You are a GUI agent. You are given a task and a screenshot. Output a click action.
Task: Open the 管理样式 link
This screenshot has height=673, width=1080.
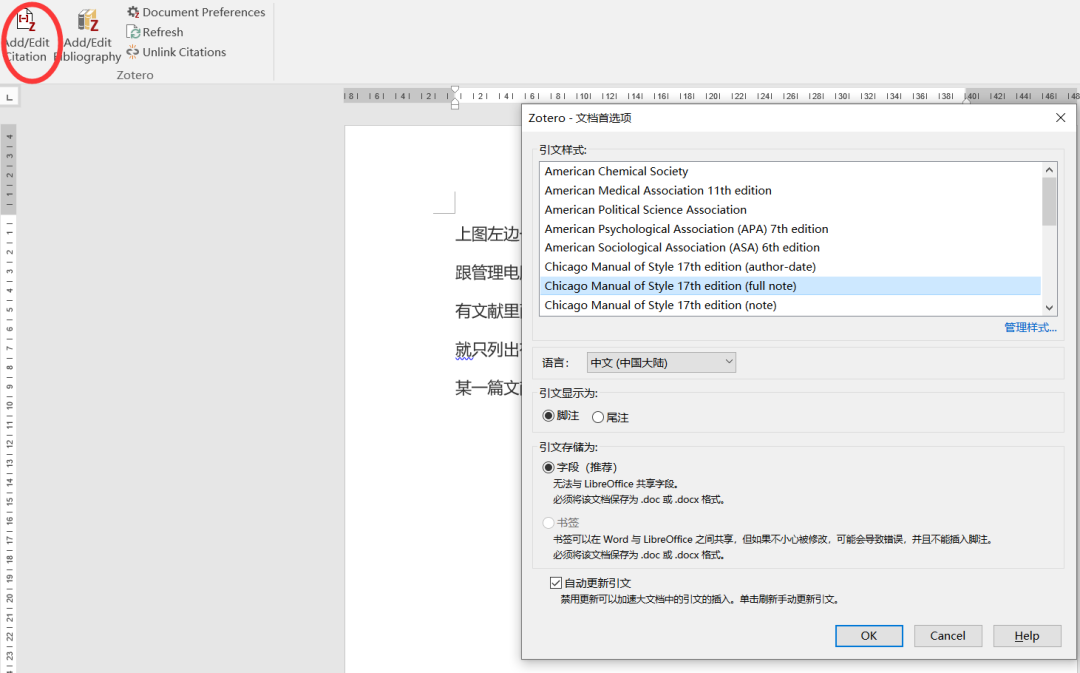(1030, 327)
